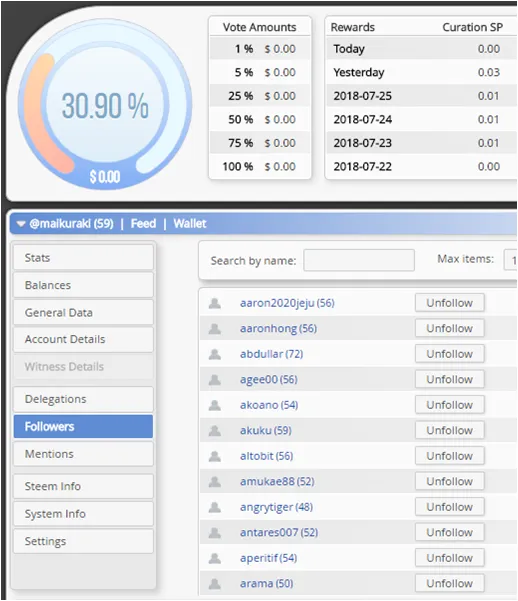Image resolution: width=518 pixels, height=601 pixels.
Task: Open abdullar (72) profile link
Action: 271,354
